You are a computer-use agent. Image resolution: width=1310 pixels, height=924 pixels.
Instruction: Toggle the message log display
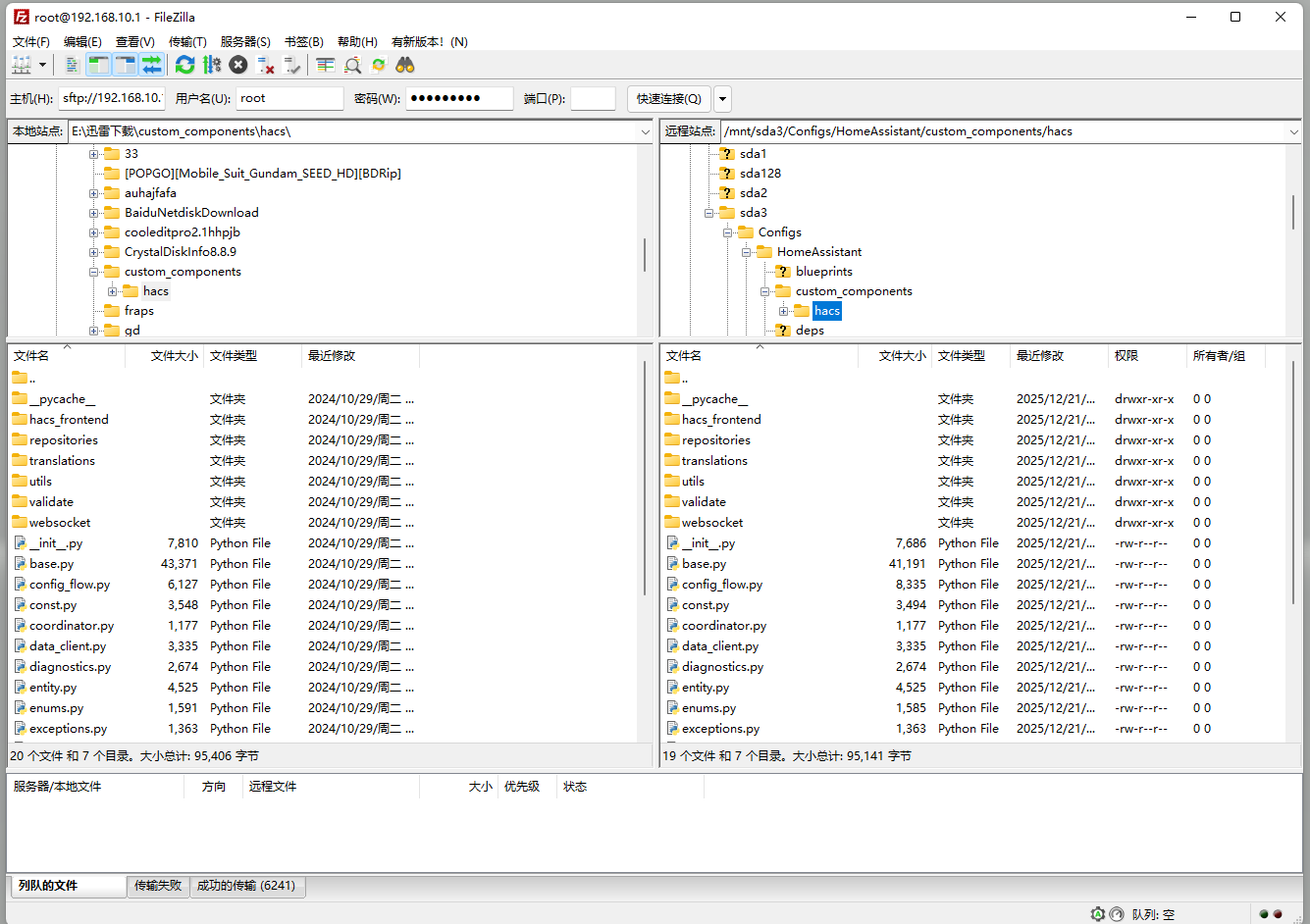coord(72,65)
